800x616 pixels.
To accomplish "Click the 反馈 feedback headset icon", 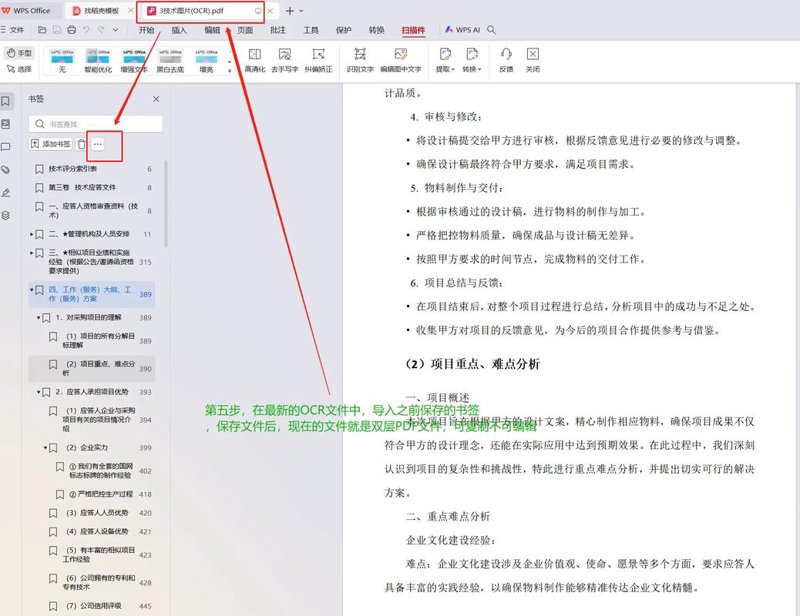I will click(506, 60).
